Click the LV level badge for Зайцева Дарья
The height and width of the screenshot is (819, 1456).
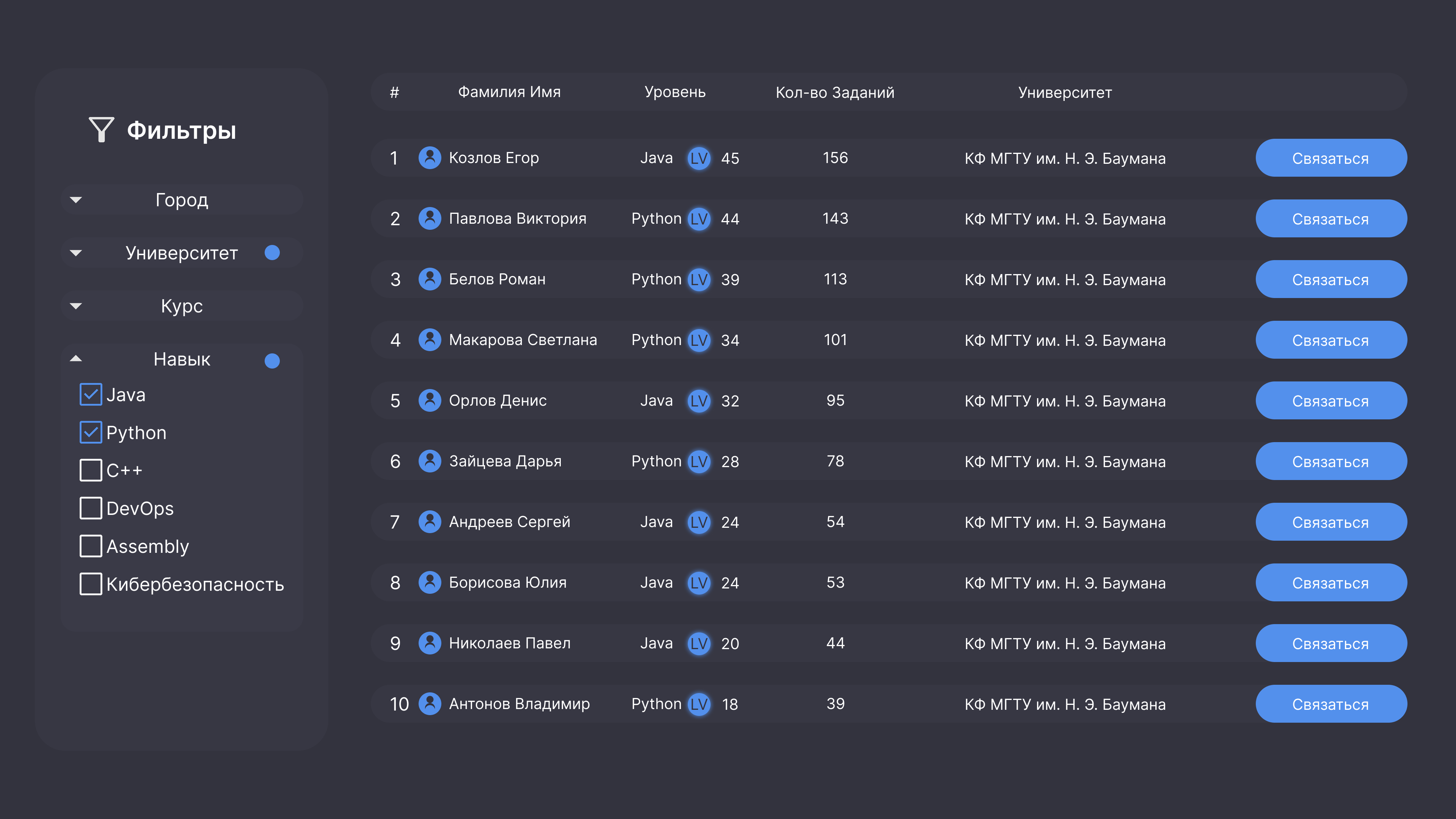698,461
